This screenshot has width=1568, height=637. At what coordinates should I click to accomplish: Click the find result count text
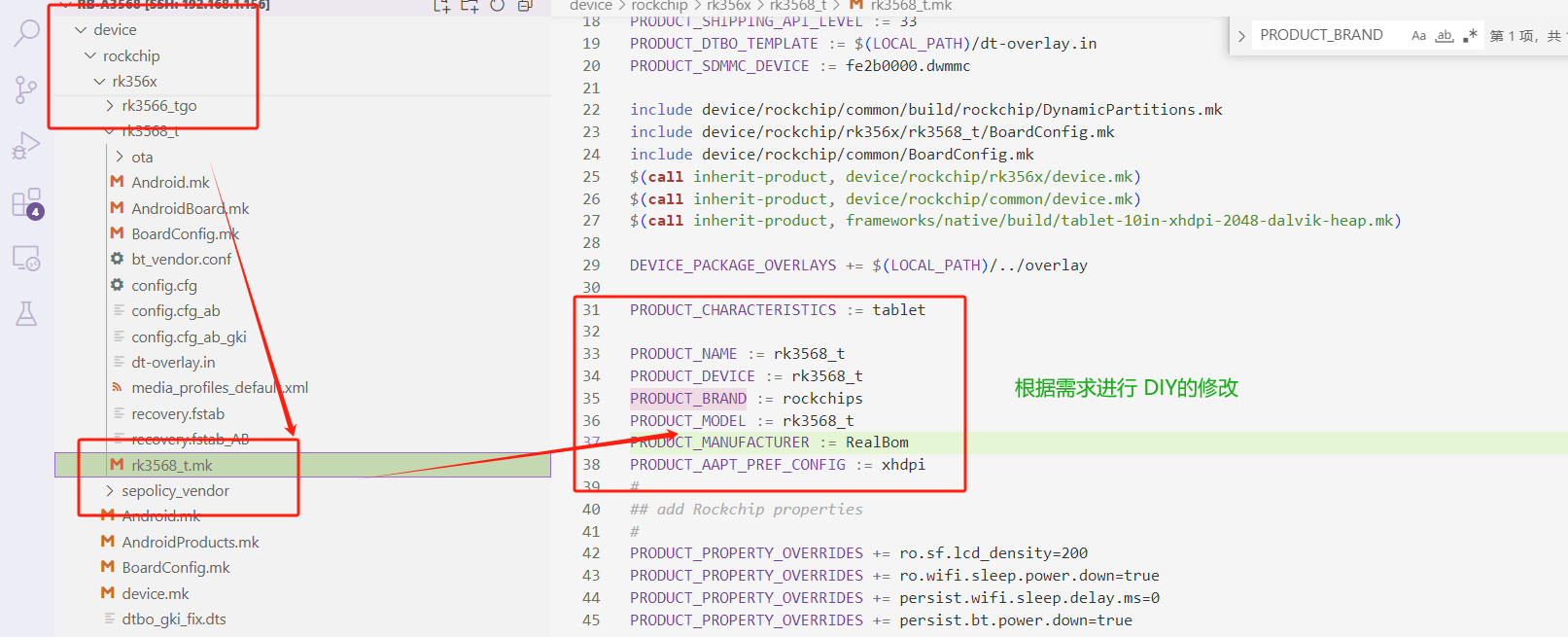(x=1527, y=36)
